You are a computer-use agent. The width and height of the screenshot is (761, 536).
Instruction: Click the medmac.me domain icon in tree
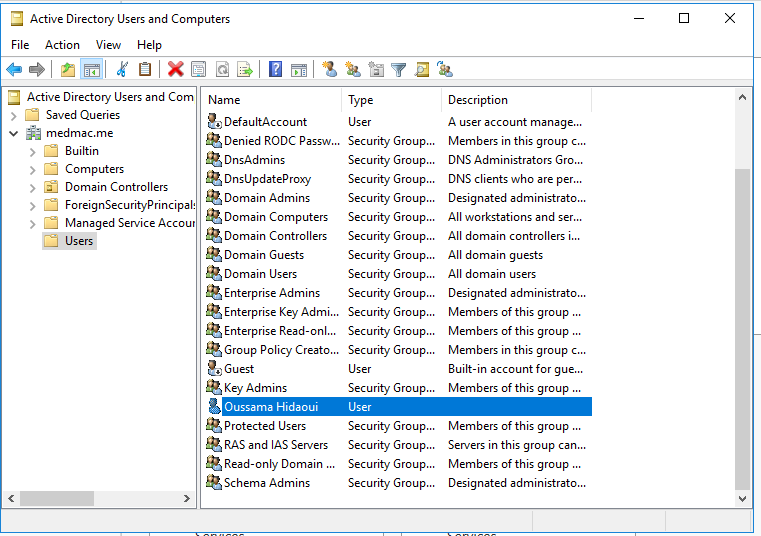click(33, 133)
